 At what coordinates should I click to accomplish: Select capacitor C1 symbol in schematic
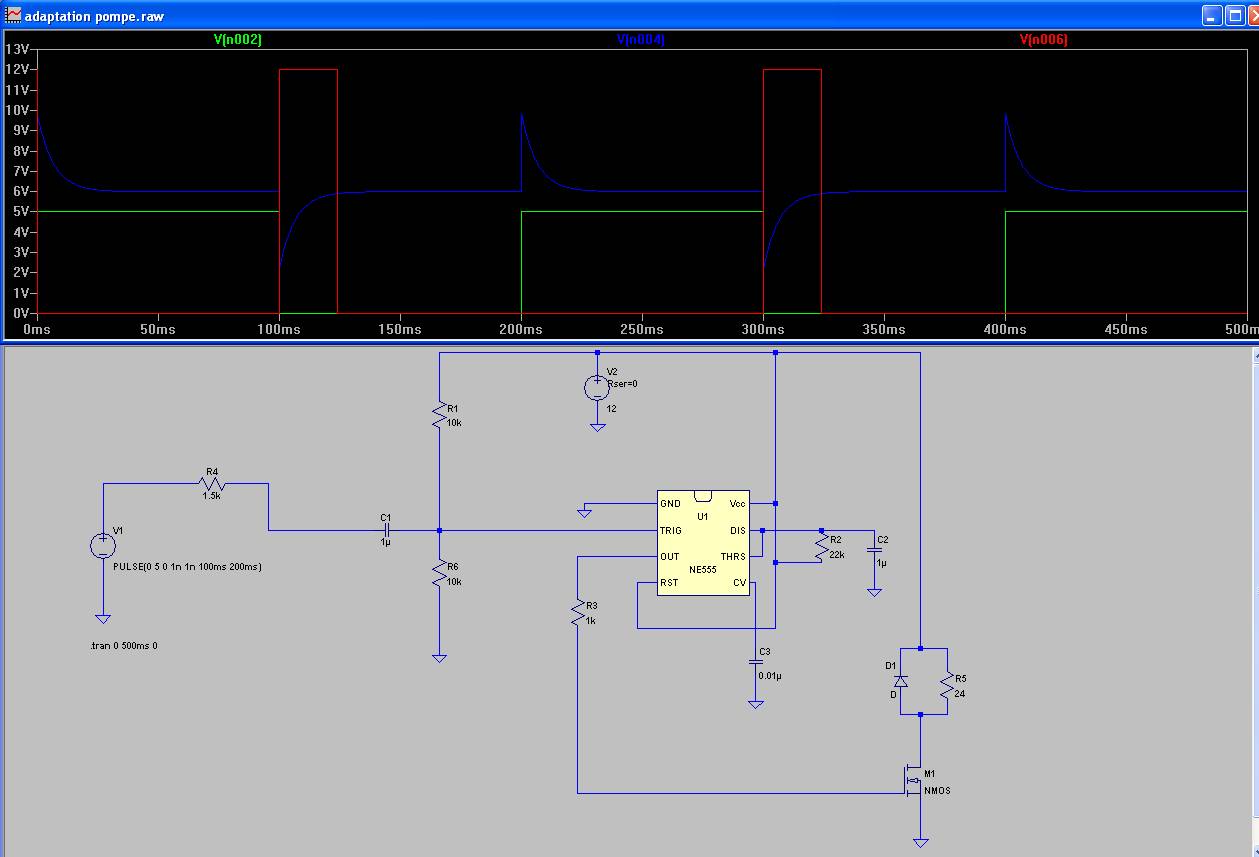tap(387, 530)
